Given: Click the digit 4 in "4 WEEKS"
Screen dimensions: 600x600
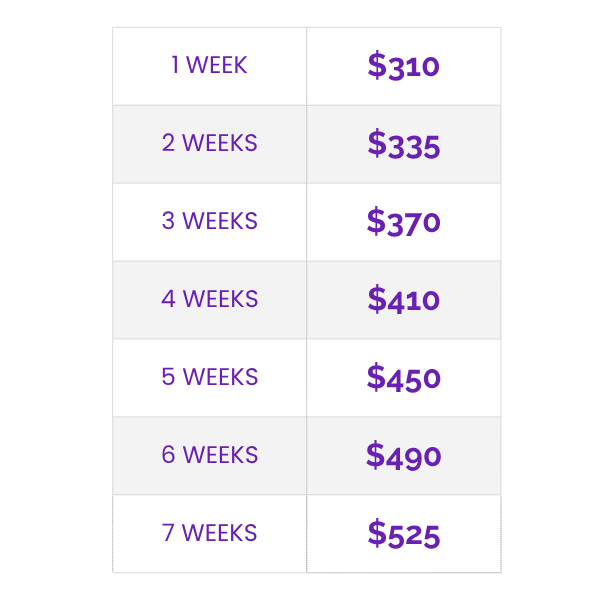Looking at the screenshot, I should point(168,299).
